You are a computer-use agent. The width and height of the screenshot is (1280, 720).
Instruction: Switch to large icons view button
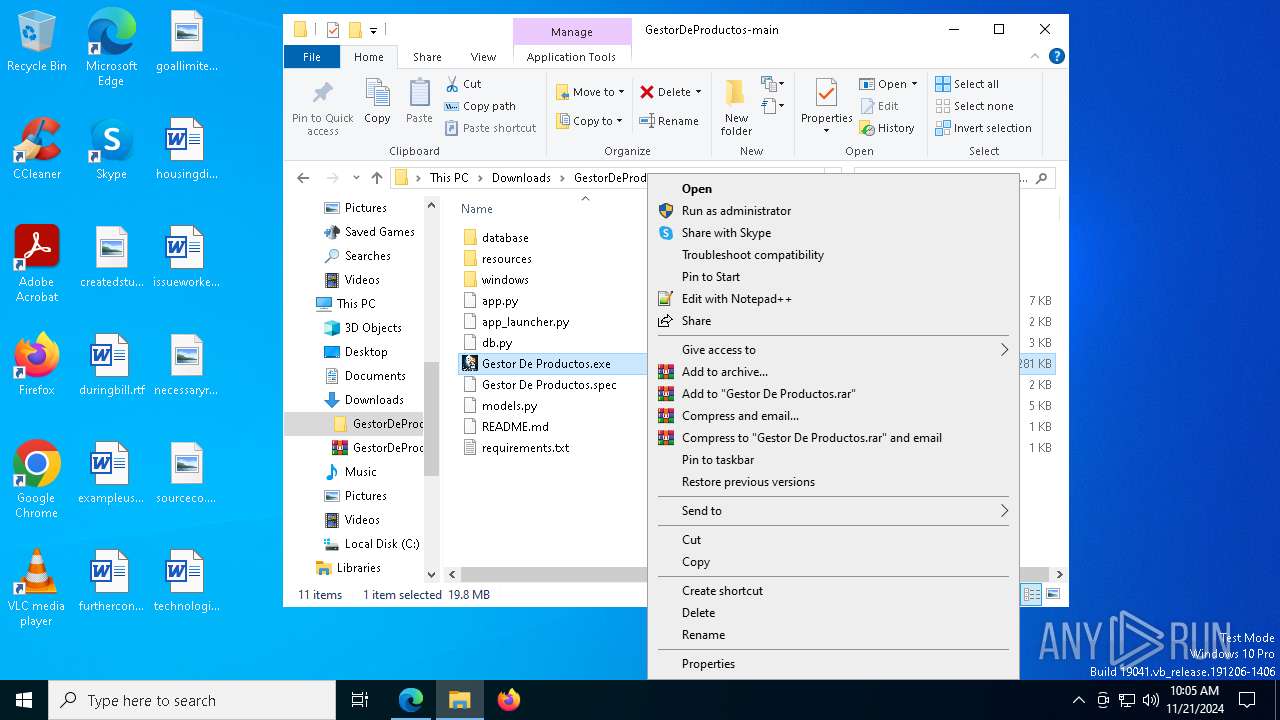coord(1052,594)
